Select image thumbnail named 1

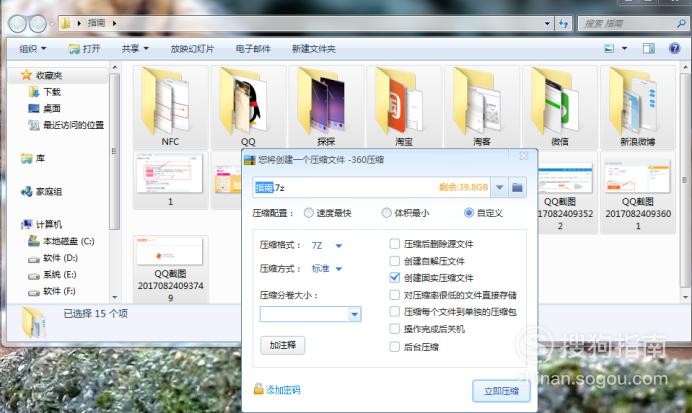(170, 180)
